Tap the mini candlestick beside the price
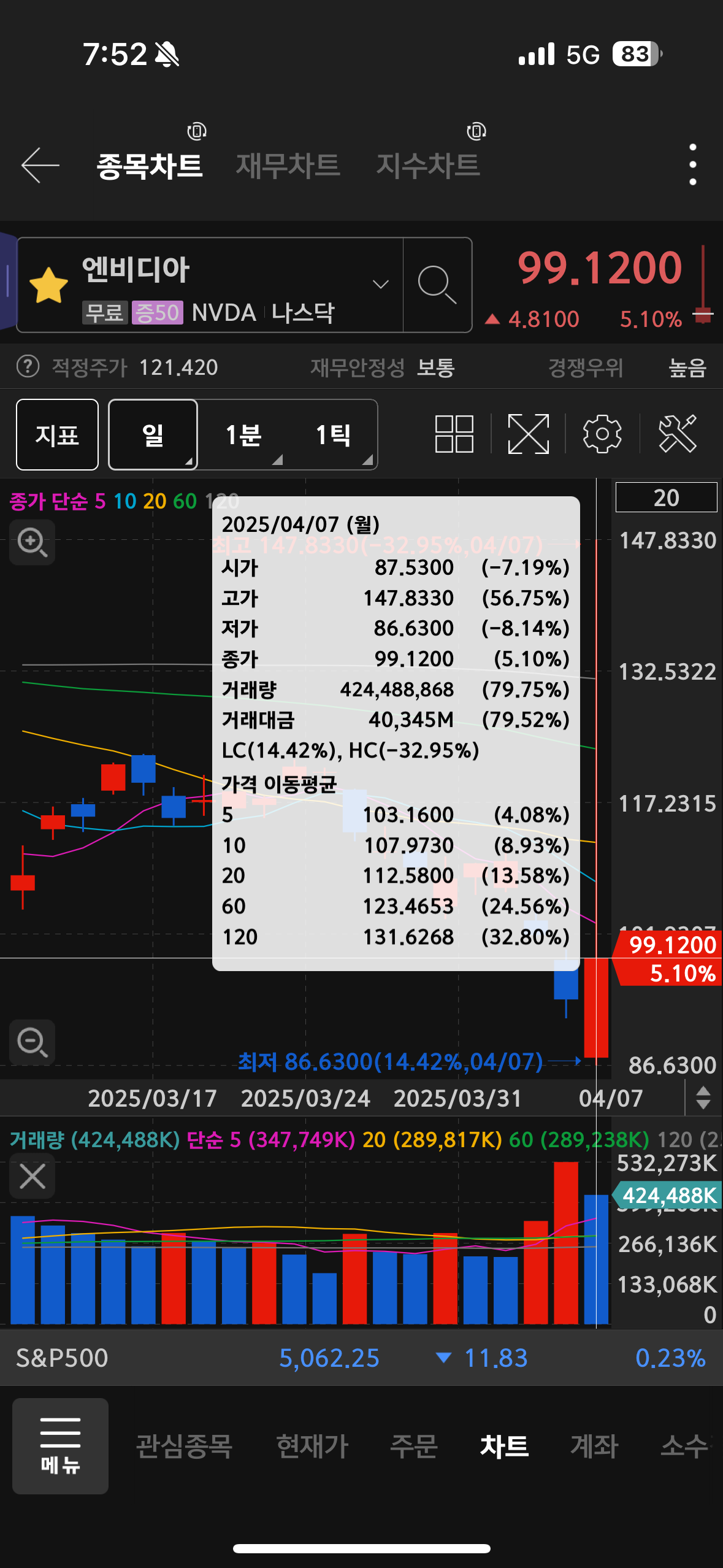The image size is (723, 1568). pos(703,285)
